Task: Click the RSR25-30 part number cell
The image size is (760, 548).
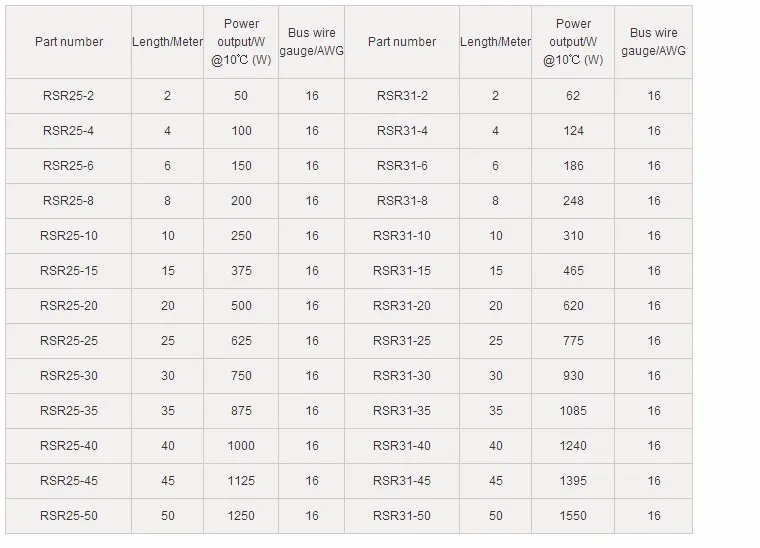Action: (x=68, y=376)
